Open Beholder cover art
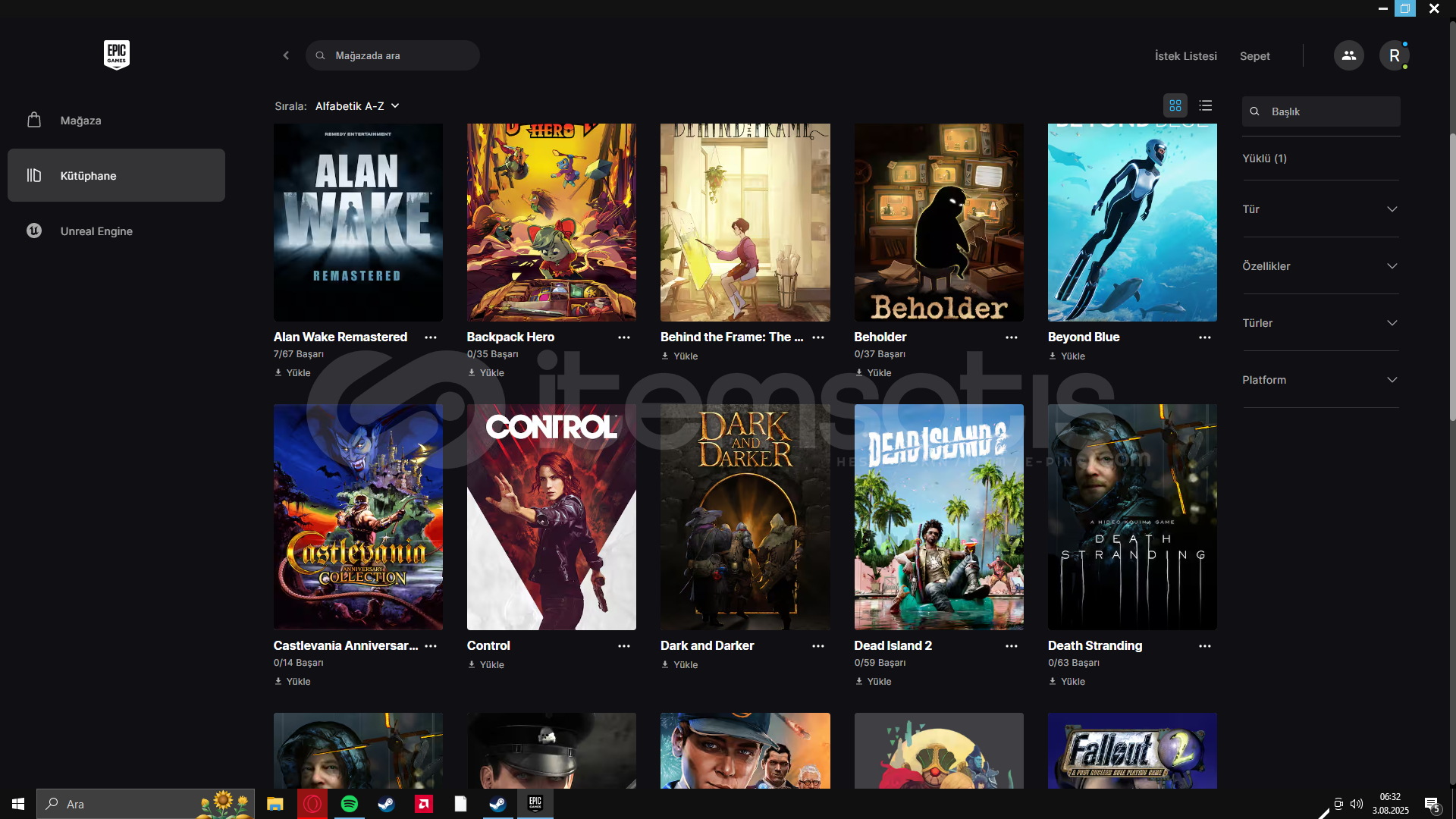Viewport: 1456px width, 819px height. coord(939,222)
